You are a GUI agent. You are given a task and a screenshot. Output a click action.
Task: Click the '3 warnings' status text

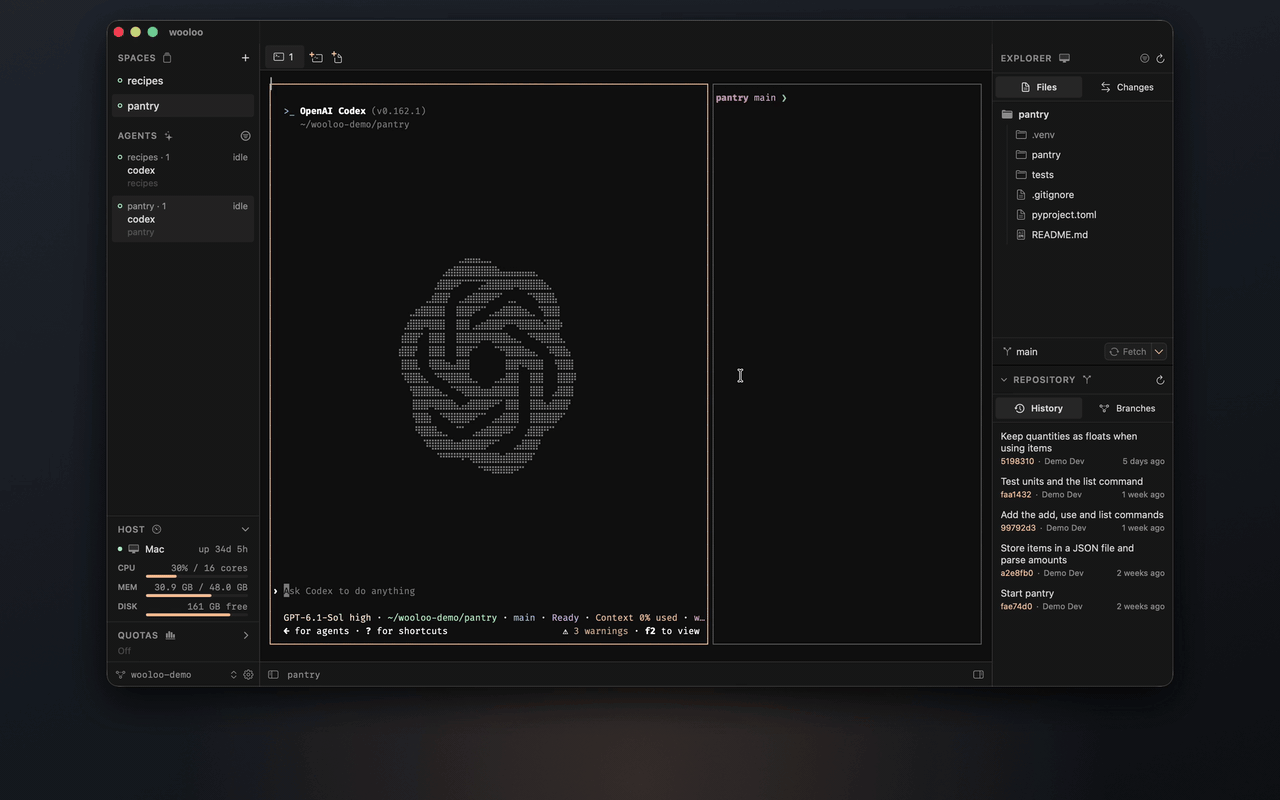click(600, 632)
